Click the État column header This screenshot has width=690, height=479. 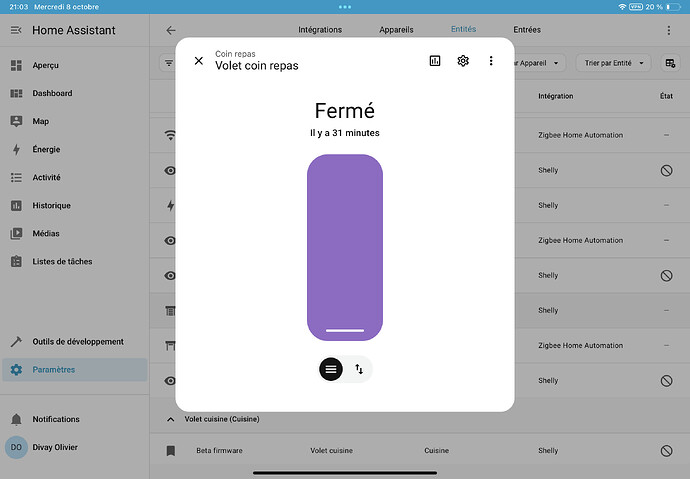coord(666,96)
